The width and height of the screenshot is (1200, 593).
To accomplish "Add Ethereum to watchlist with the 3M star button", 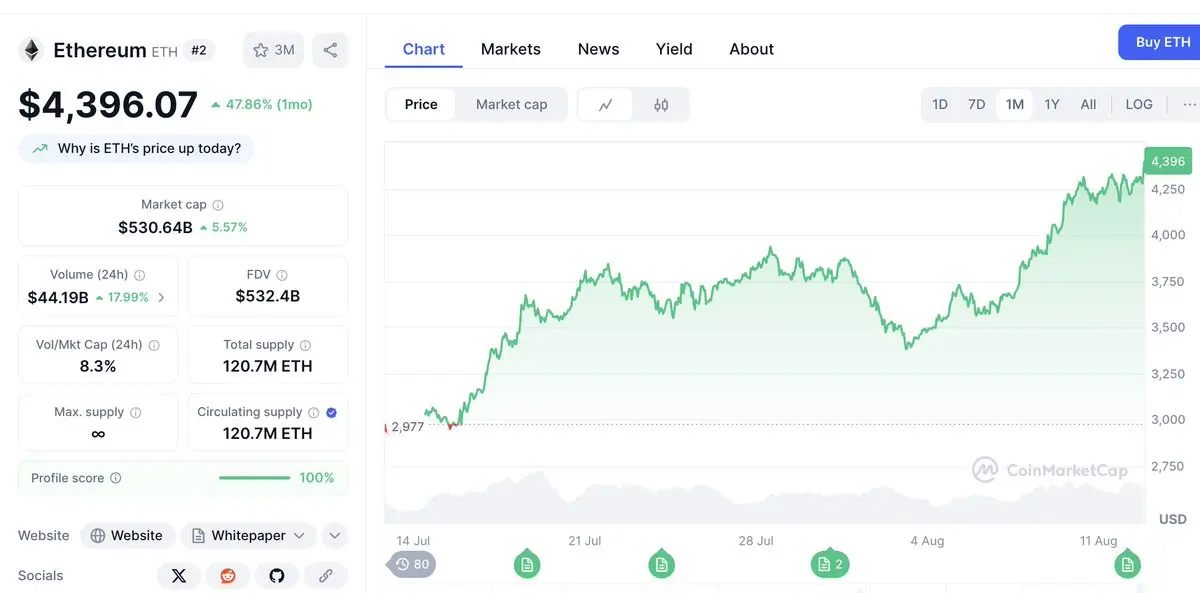I will [274, 50].
